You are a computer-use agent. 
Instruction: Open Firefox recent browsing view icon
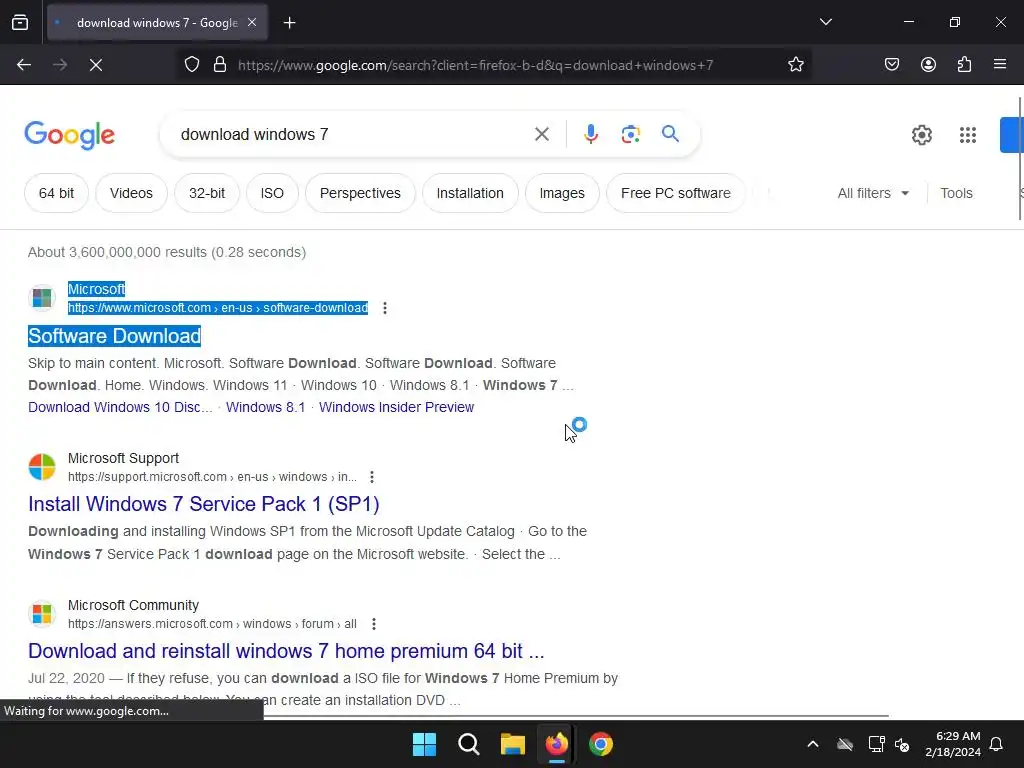pos(20,22)
